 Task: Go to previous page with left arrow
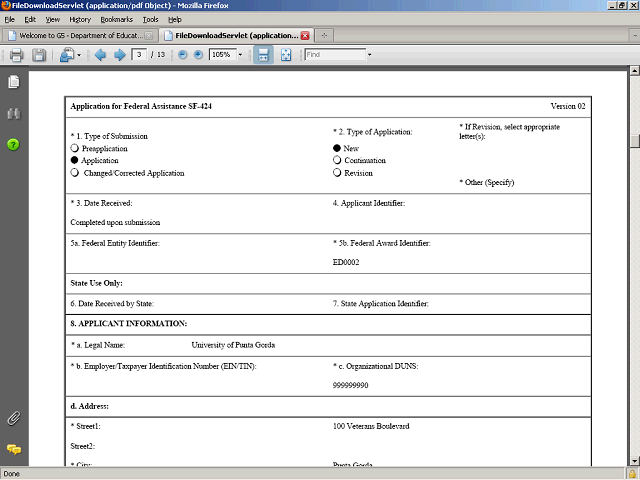(100, 55)
